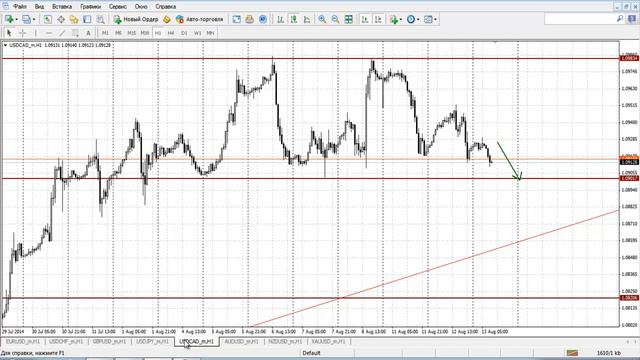Click the blue round toolbar icon
This screenshot has width=640, height=360.
[263, 19]
